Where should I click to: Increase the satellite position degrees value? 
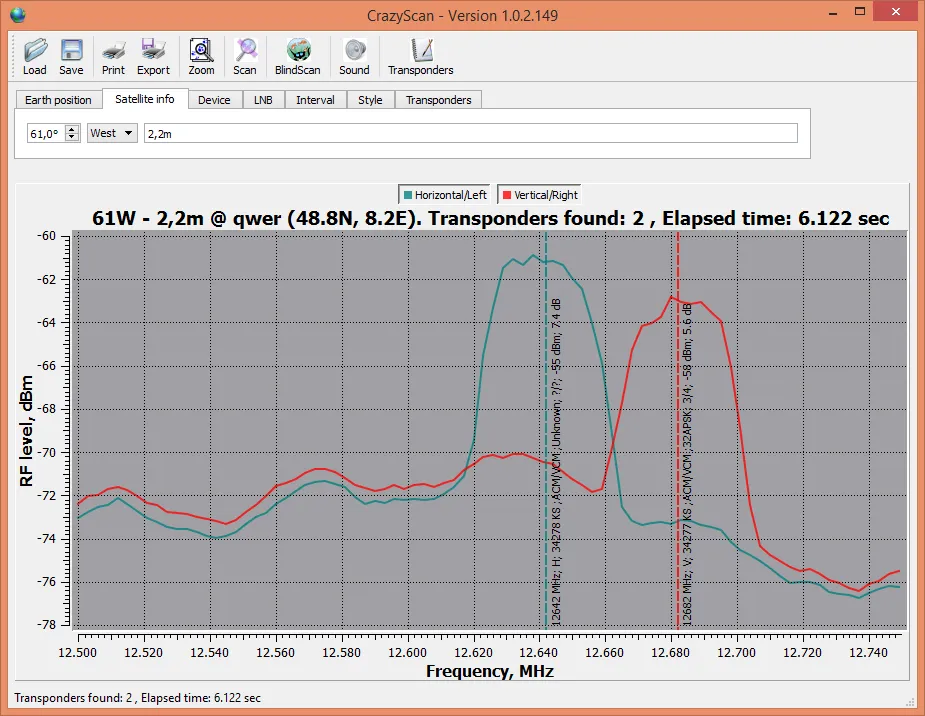(72, 129)
